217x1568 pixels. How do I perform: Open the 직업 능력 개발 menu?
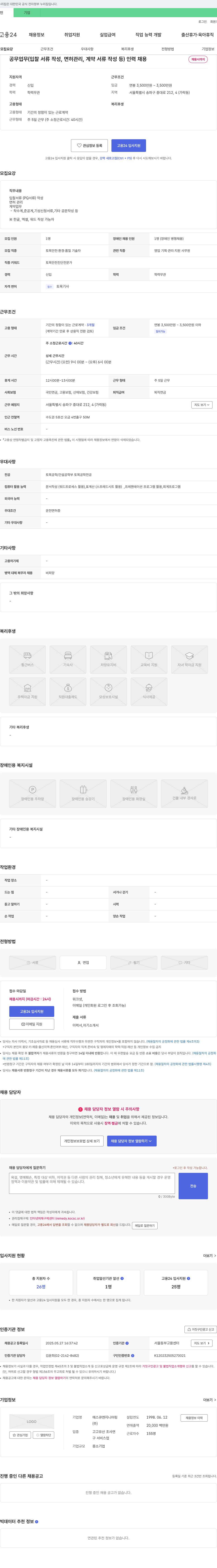[148, 35]
